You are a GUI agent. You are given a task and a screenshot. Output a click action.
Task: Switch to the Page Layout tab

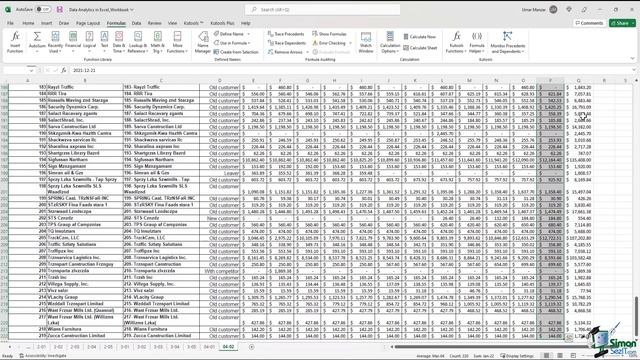click(88, 23)
